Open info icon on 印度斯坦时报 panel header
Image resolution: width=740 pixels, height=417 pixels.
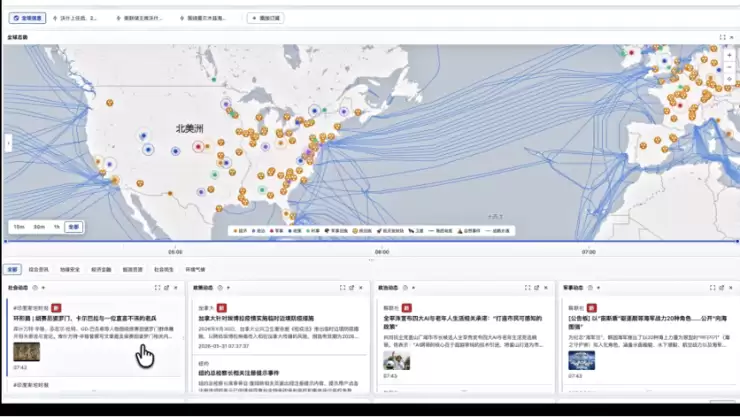coord(35,288)
